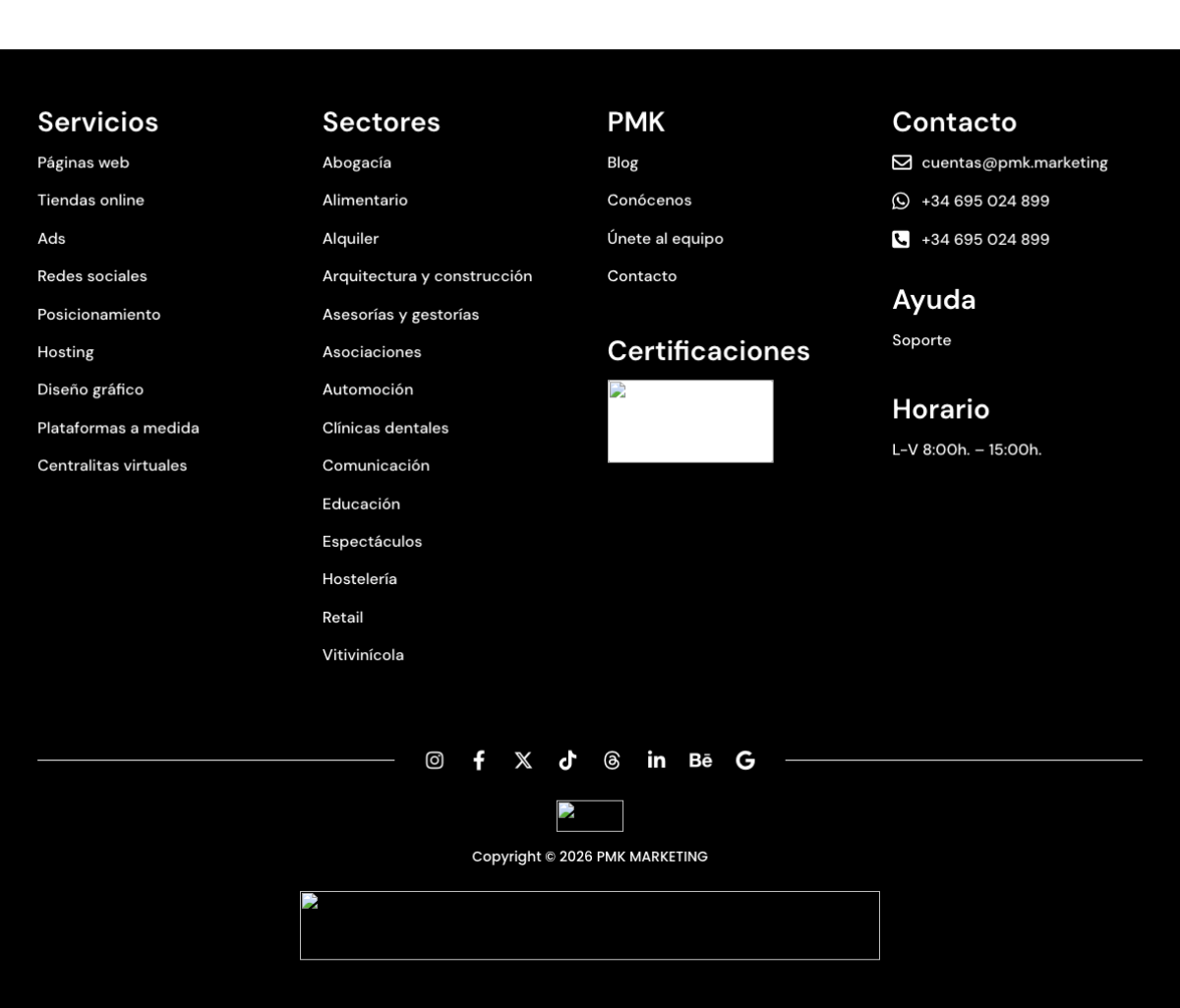The image size is (1180, 1008).
Task: Open Soporte under Ayuda
Action: pos(921,340)
